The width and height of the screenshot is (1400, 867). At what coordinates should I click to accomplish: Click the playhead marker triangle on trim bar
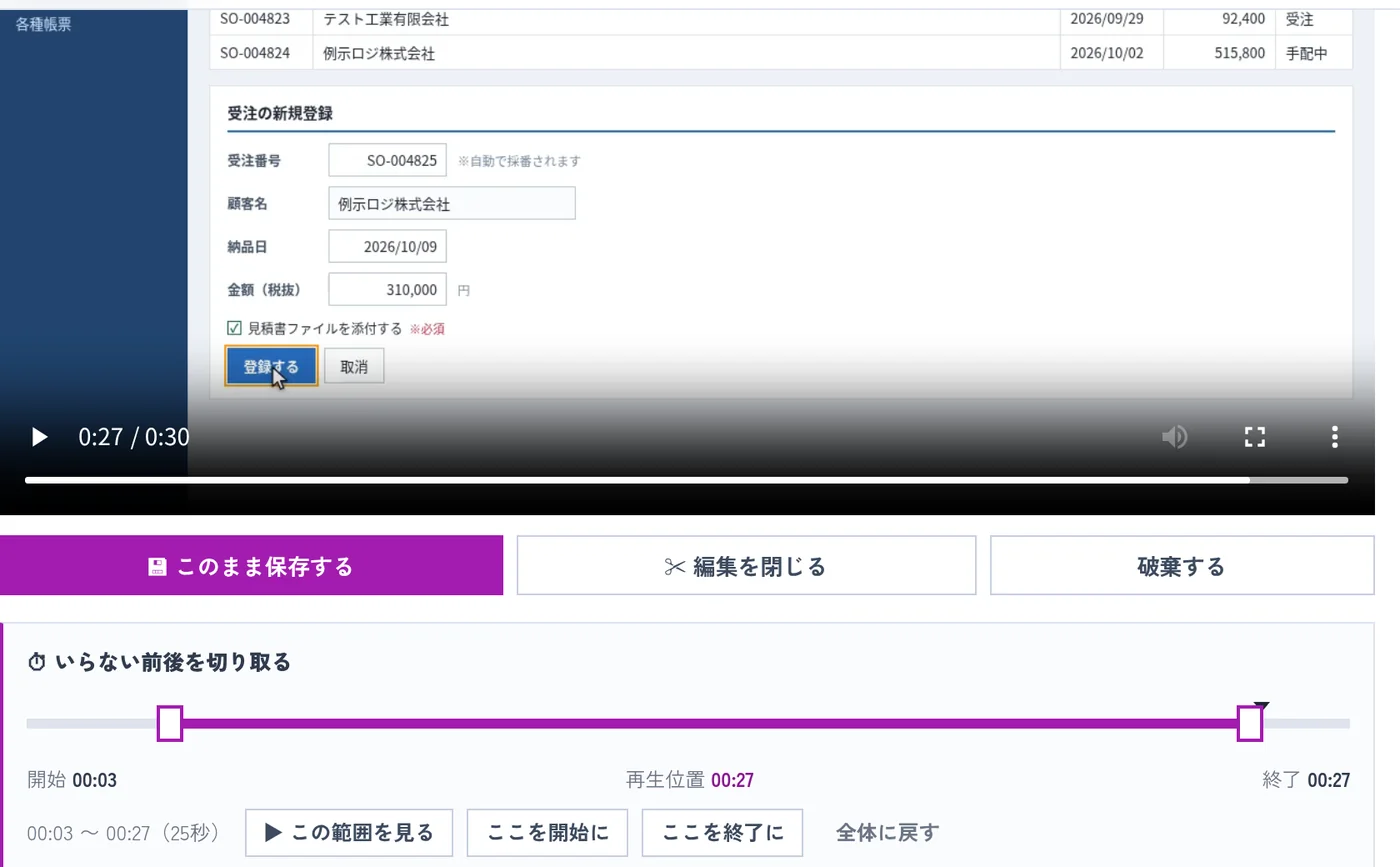pyautogui.click(x=1262, y=706)
